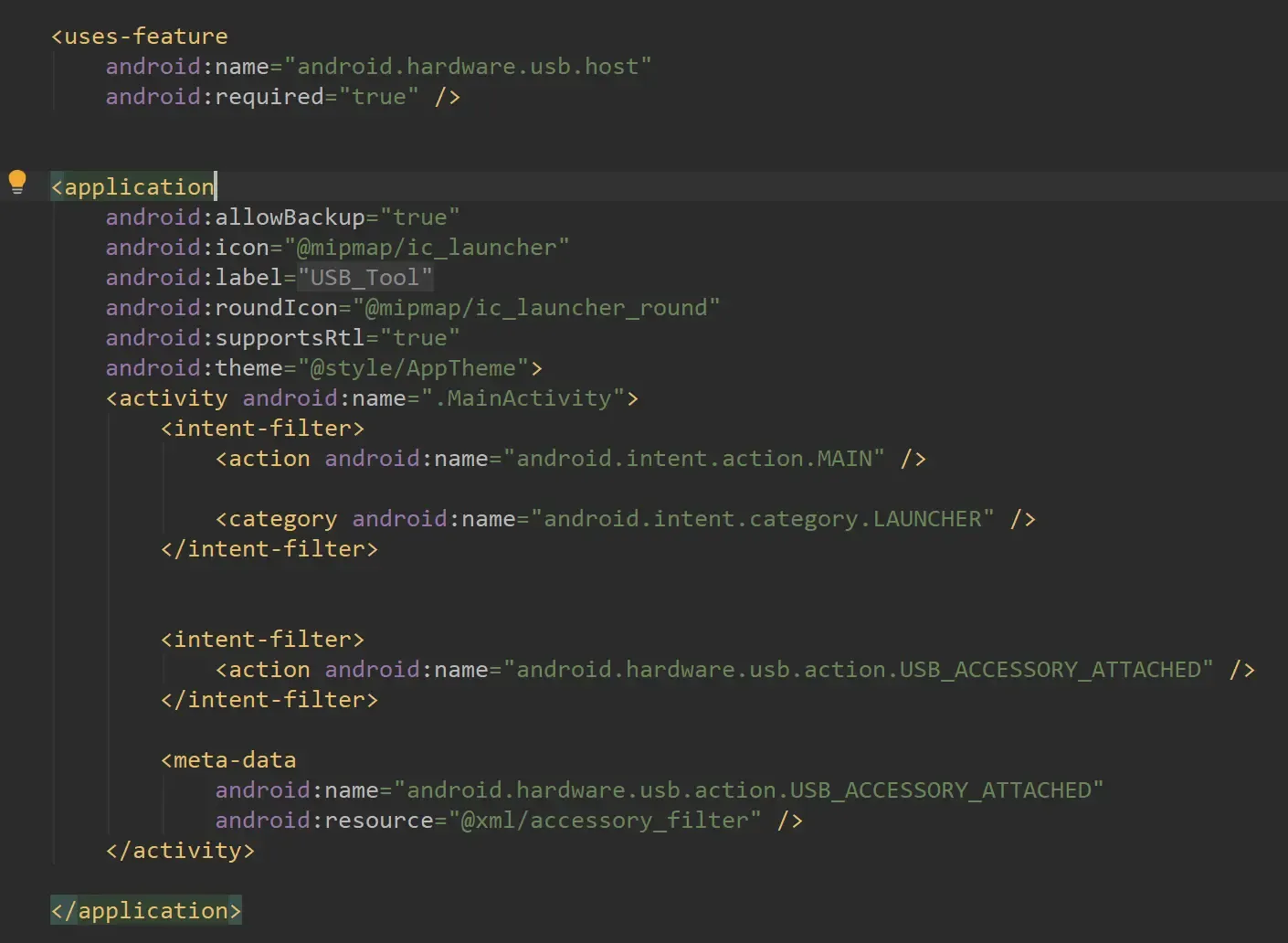
Task: Click the closing application tag
Action: pyautogui.click(x=146, y=911)
